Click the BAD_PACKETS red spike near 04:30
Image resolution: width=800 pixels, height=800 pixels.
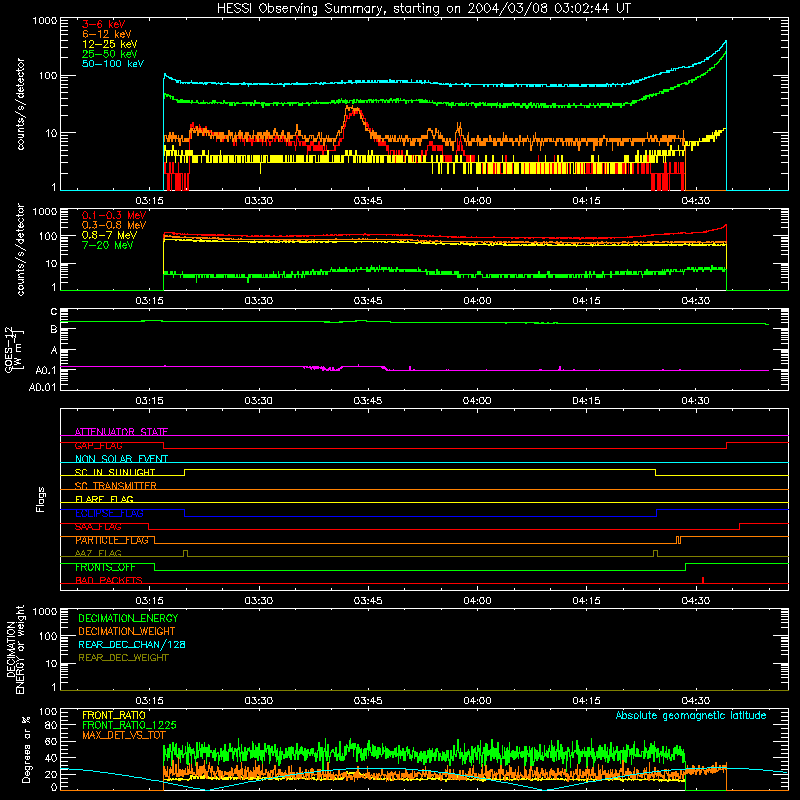[703, 580]
